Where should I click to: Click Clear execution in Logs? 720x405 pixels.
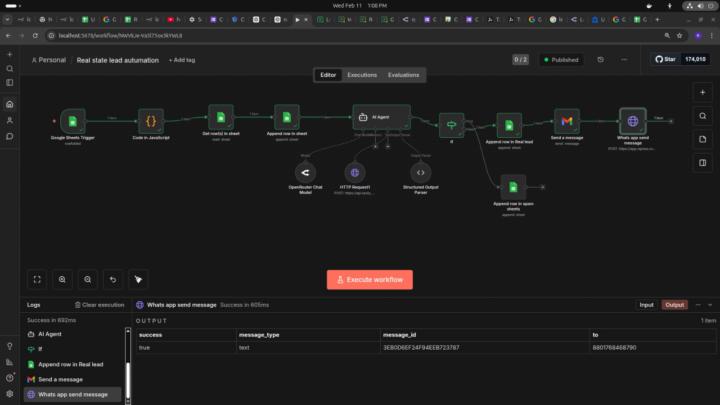100,305
